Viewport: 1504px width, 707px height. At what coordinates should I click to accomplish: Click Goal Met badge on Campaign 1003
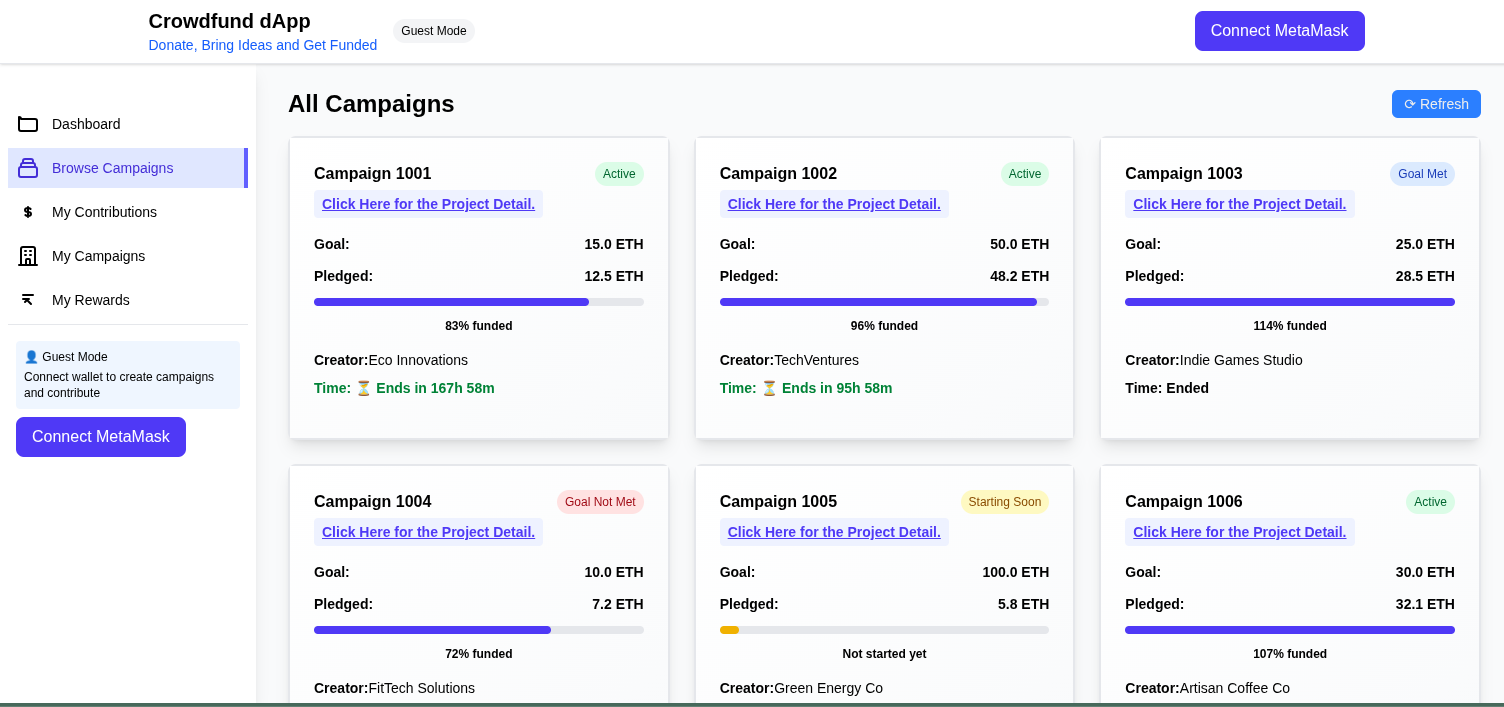coord(1422,174)
